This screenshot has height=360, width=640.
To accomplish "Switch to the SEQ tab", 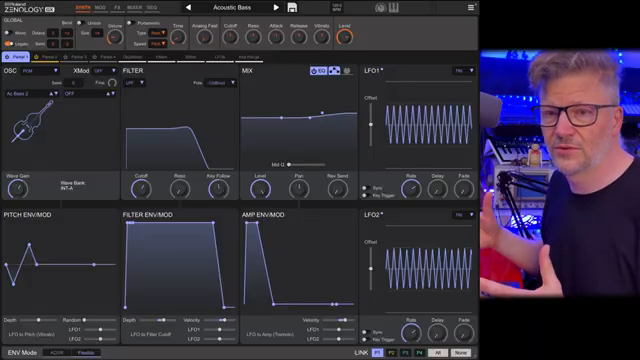I will click(x=152, y=7).
